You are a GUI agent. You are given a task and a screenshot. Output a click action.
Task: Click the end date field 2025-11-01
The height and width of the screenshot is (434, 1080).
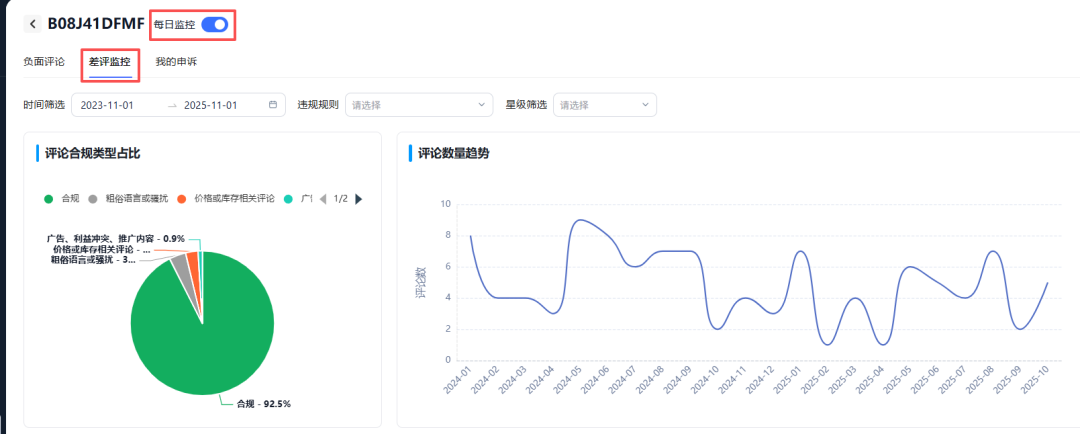pos(210,105)
